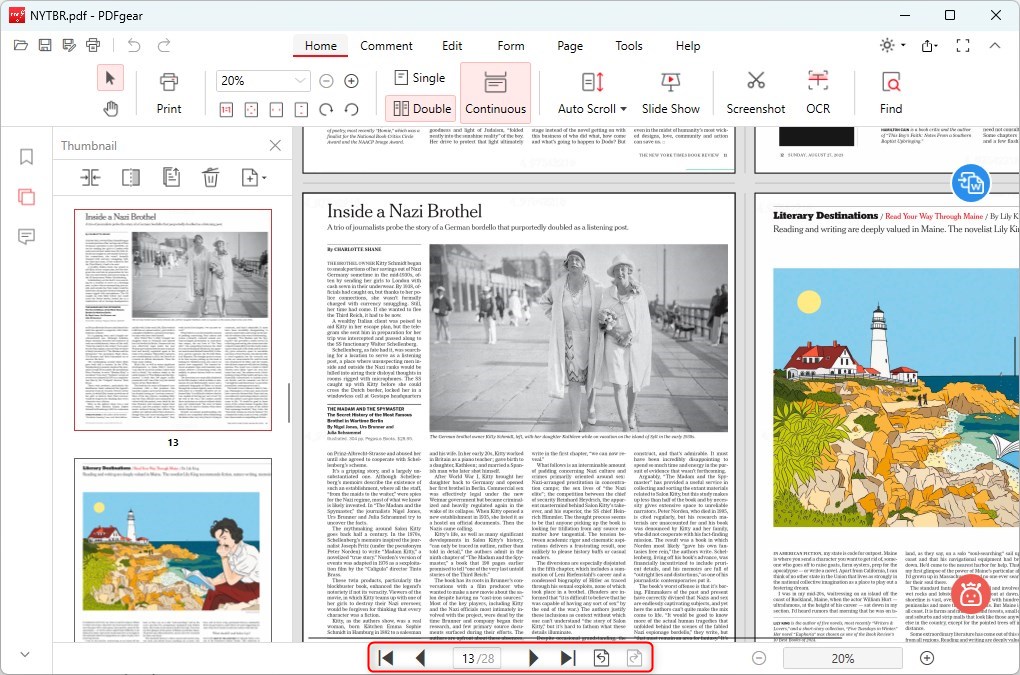Jump to the last page
The image size is (1020, 675).
click(x=568, y=658)
